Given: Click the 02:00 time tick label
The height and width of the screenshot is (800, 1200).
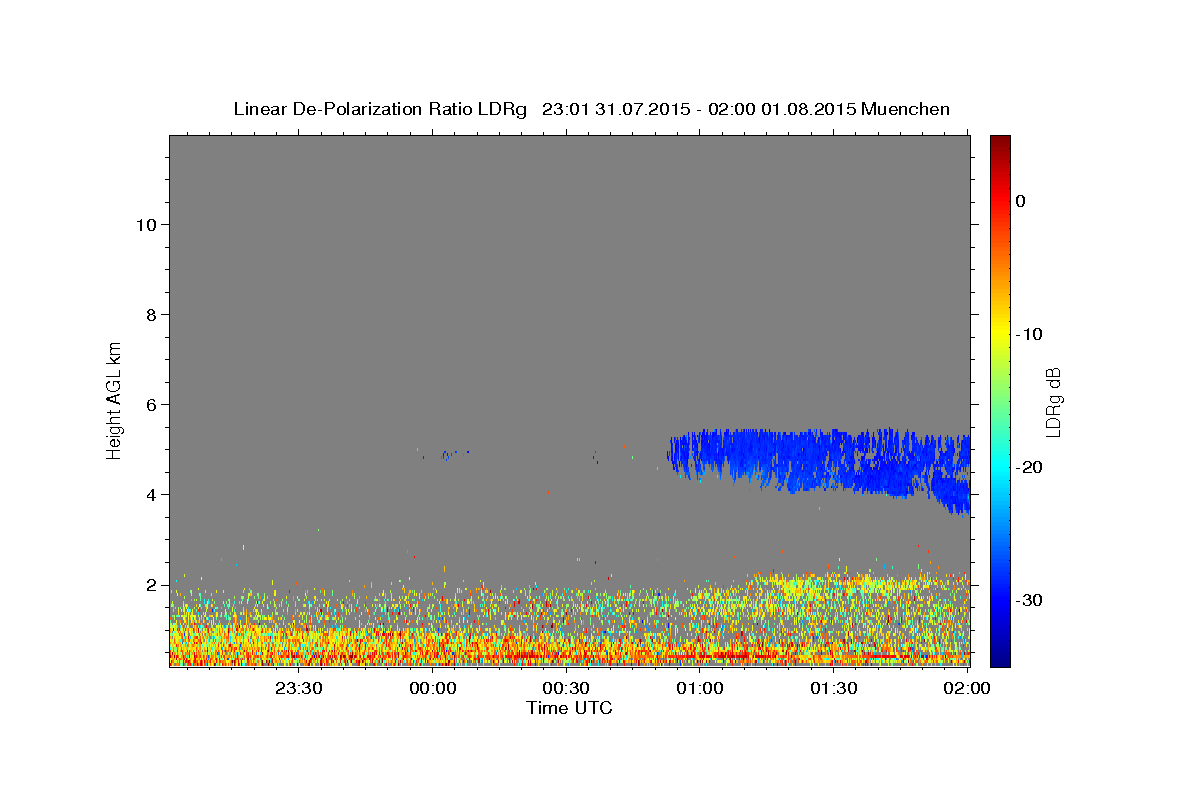Looking at the screenshot, I should pyautogui.click(x=967, y=688).
